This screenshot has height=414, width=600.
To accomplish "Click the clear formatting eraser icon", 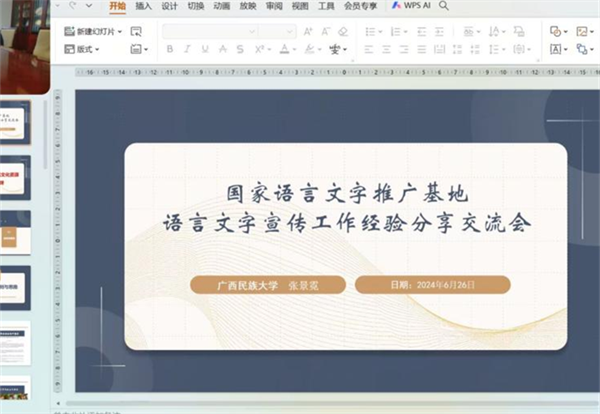I will tap(343, 31).
